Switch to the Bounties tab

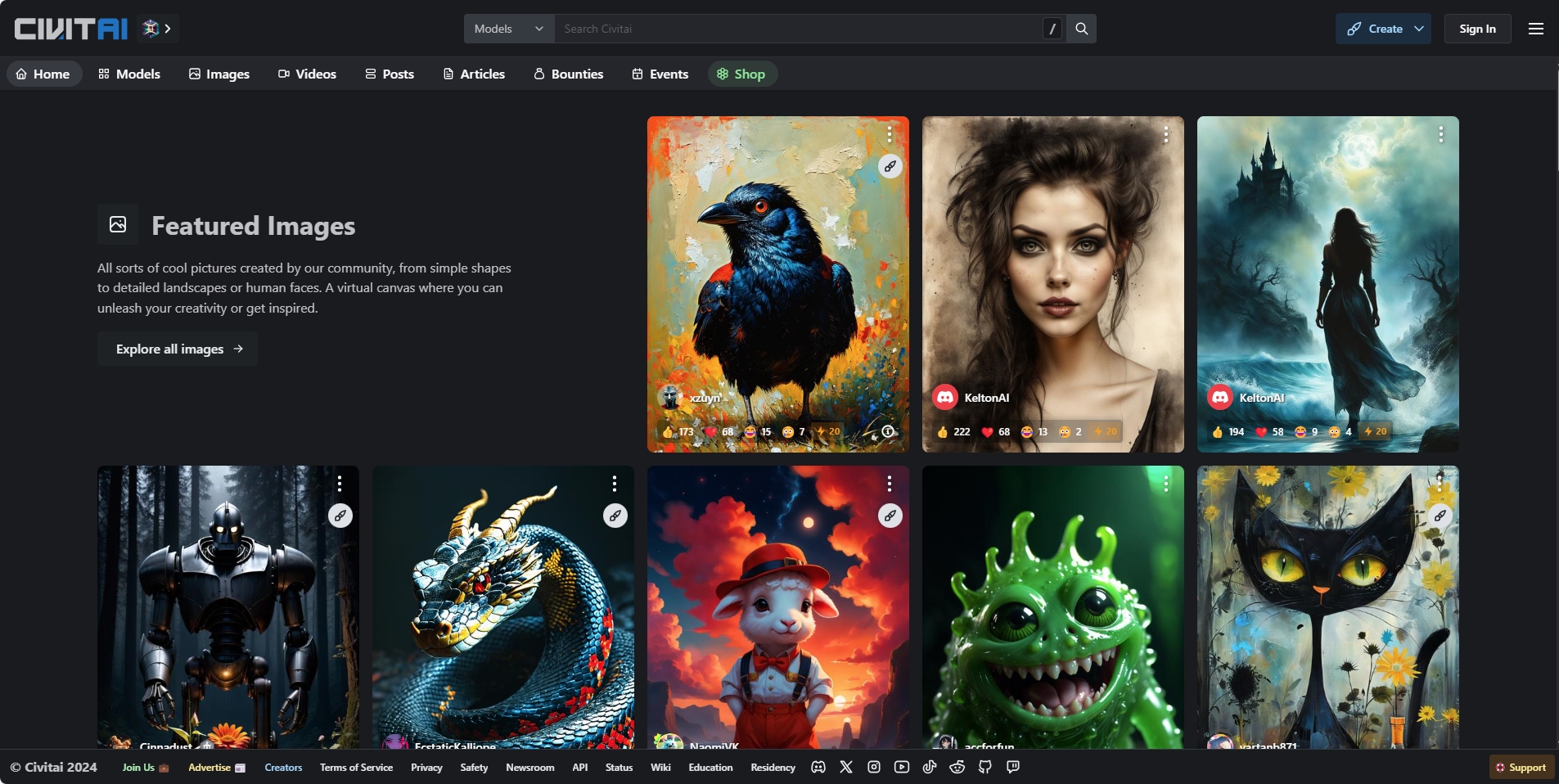click(x=569, y=74)
